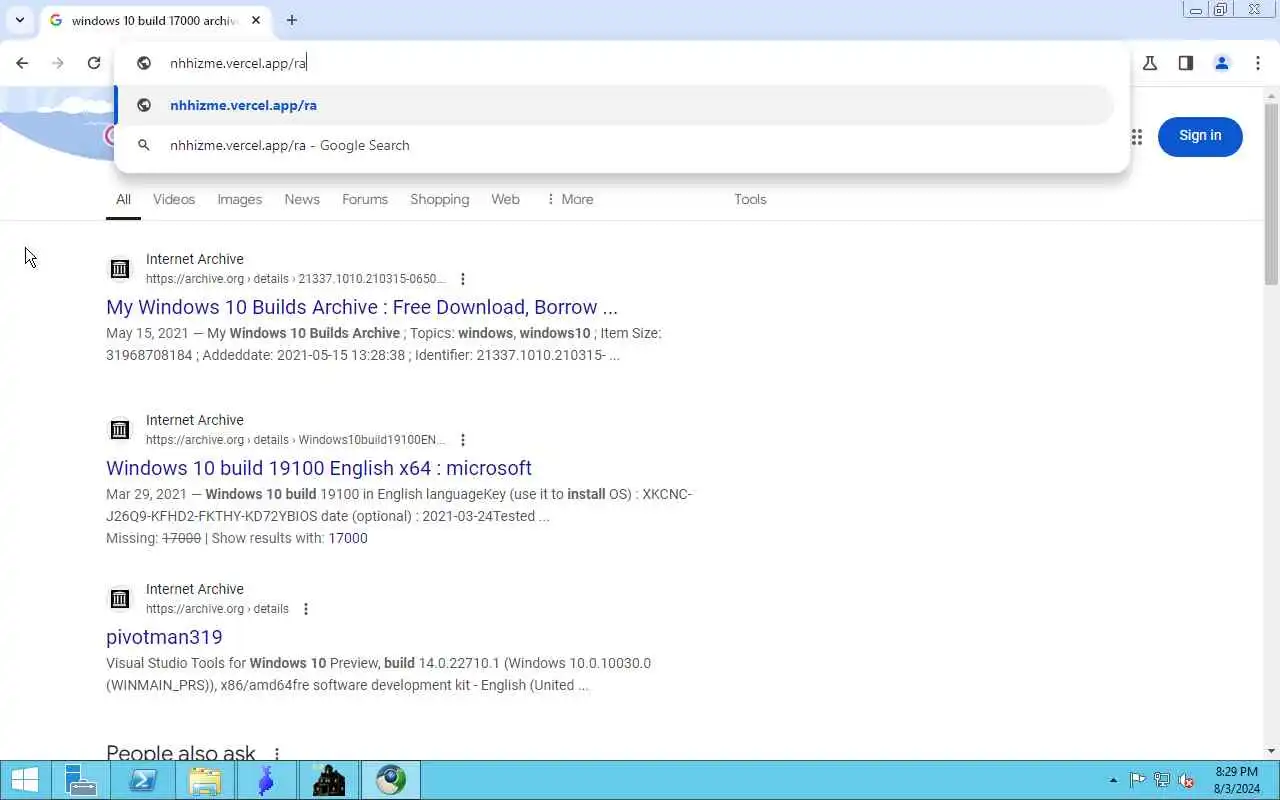Click archive favicon beside Builds Archive result
Image resolution: width=1280 pixels, height=800 pixels.
click(x=120, y=269)
